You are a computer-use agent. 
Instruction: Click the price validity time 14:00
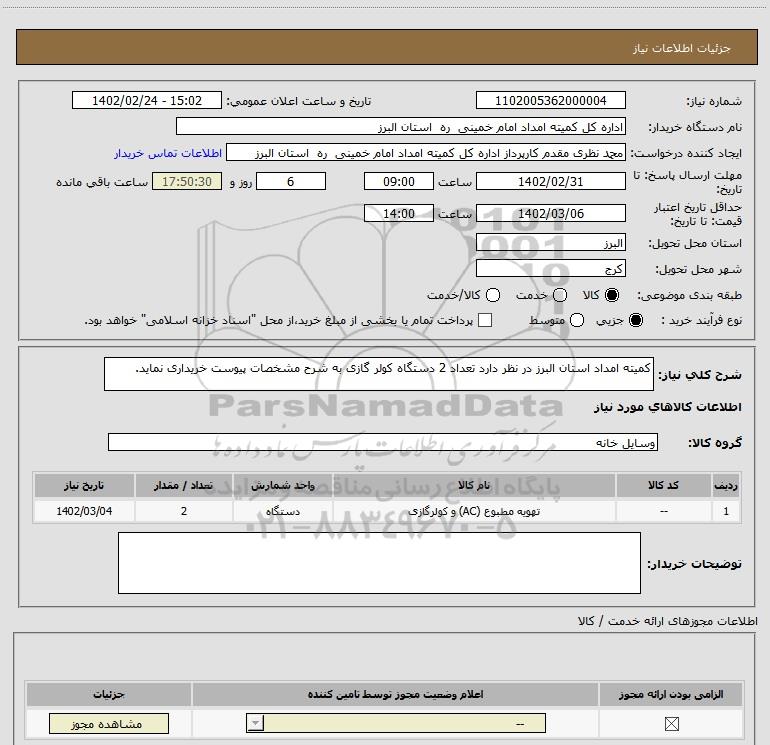click(x=399, y=213)
